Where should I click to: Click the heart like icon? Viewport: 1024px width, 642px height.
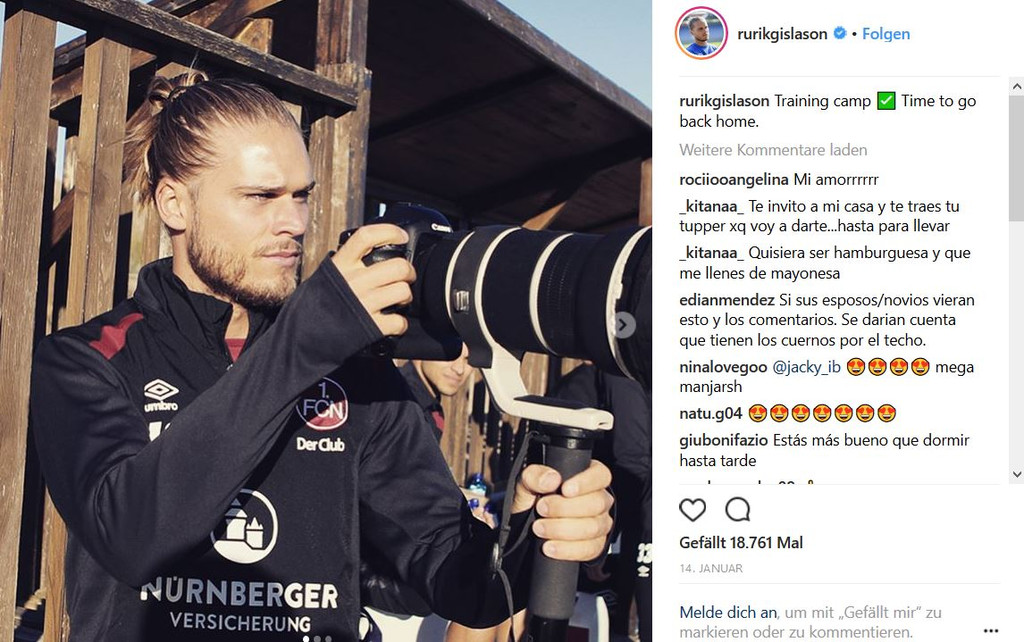click(692, 509)
